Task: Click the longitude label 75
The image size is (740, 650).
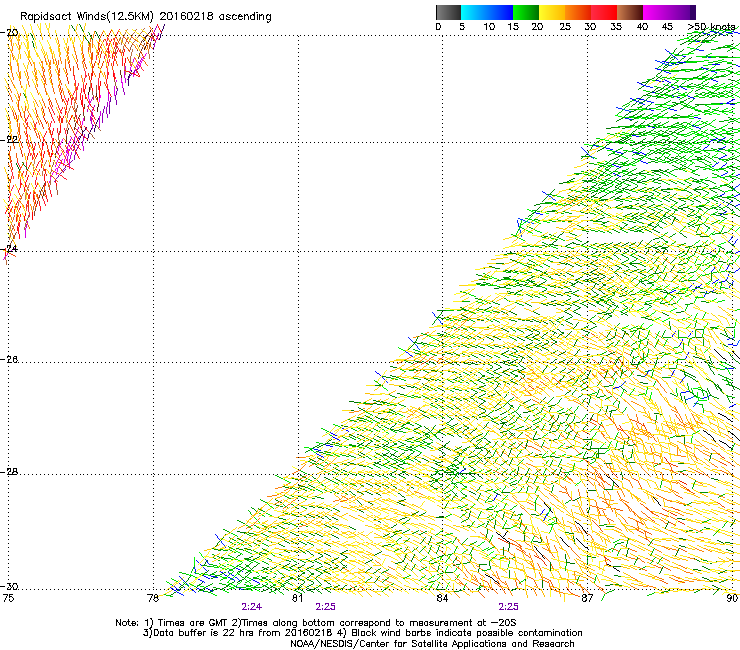Action: click(x=8, y=598)
